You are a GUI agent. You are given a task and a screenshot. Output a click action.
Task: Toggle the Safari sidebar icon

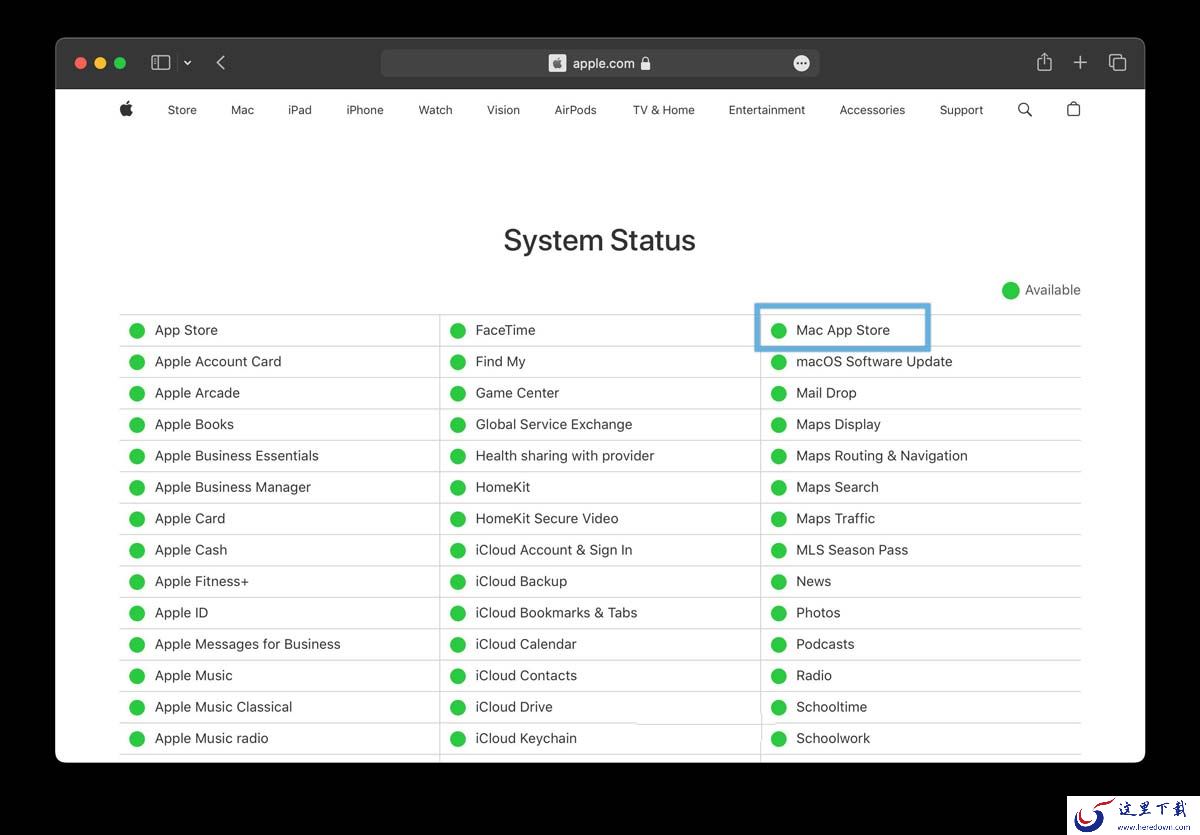coord(160,63)
